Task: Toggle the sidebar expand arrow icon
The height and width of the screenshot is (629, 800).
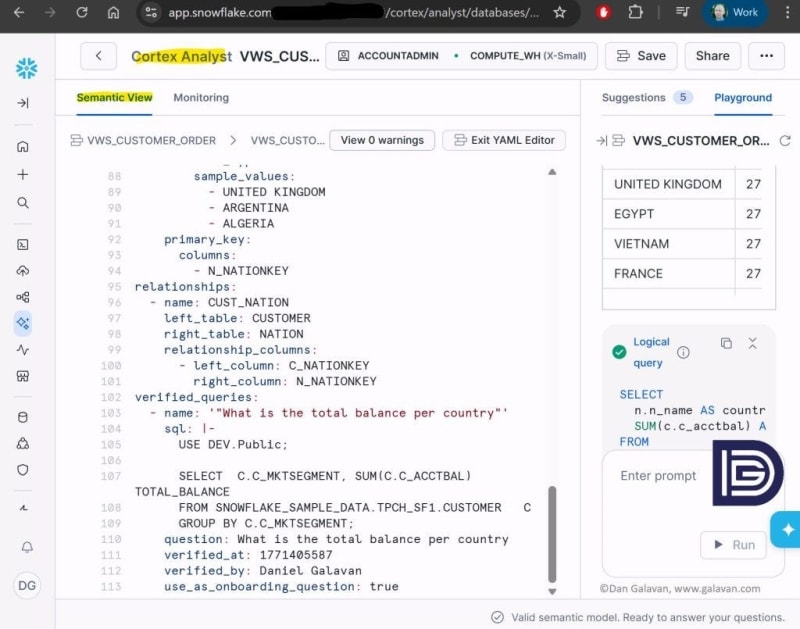Action: click(22, 103)
